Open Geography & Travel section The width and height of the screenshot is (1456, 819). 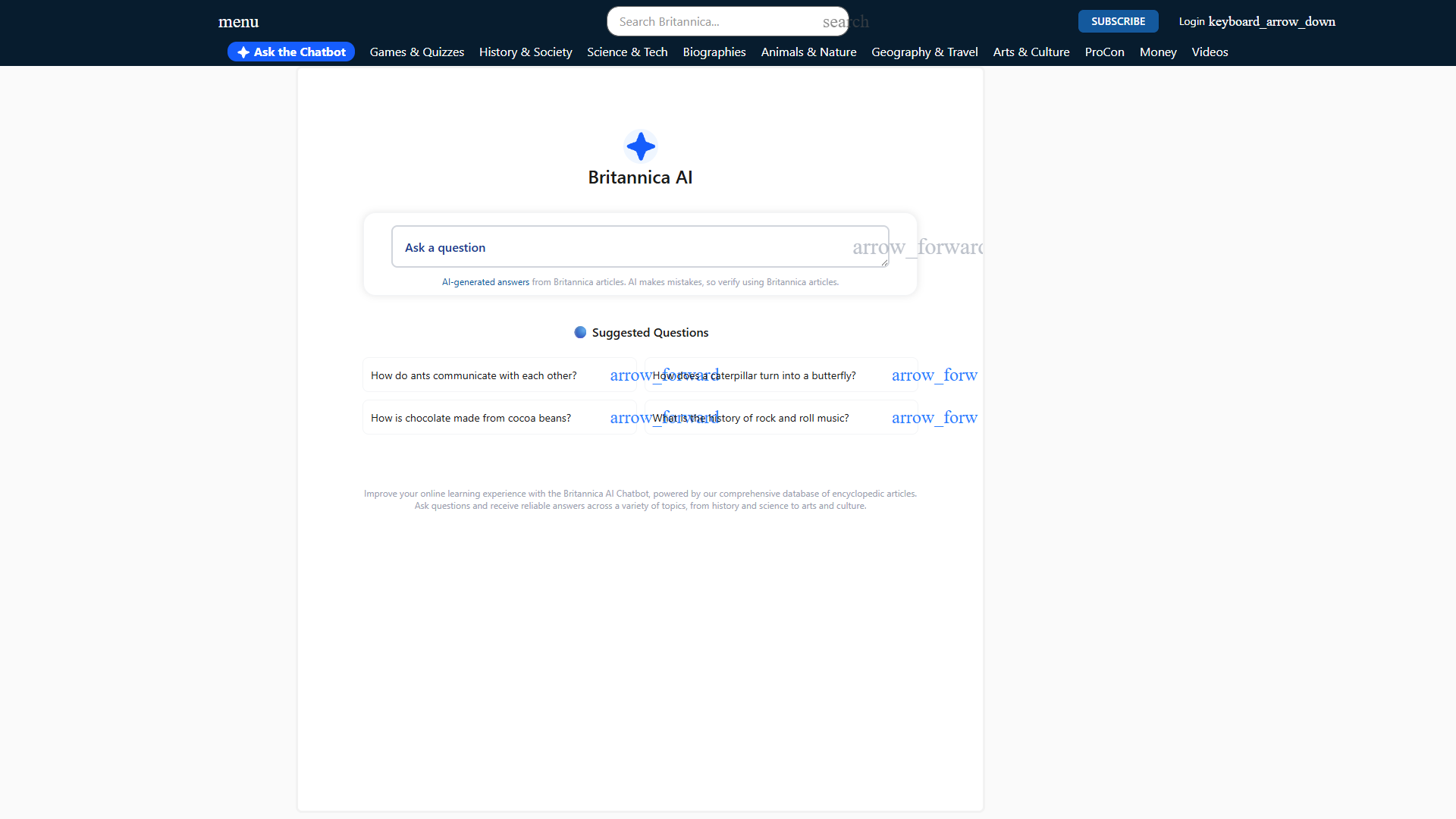click(924, 52)
